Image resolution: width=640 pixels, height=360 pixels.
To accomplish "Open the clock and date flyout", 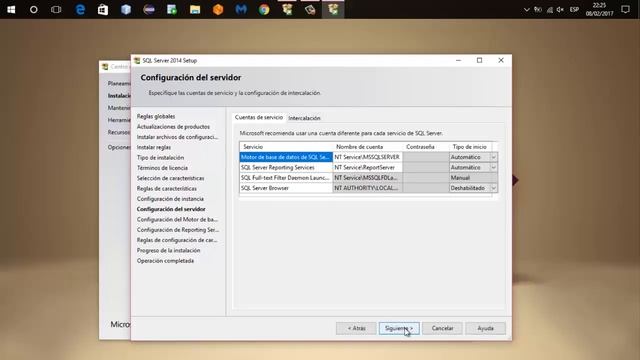I will click(599, 9).
